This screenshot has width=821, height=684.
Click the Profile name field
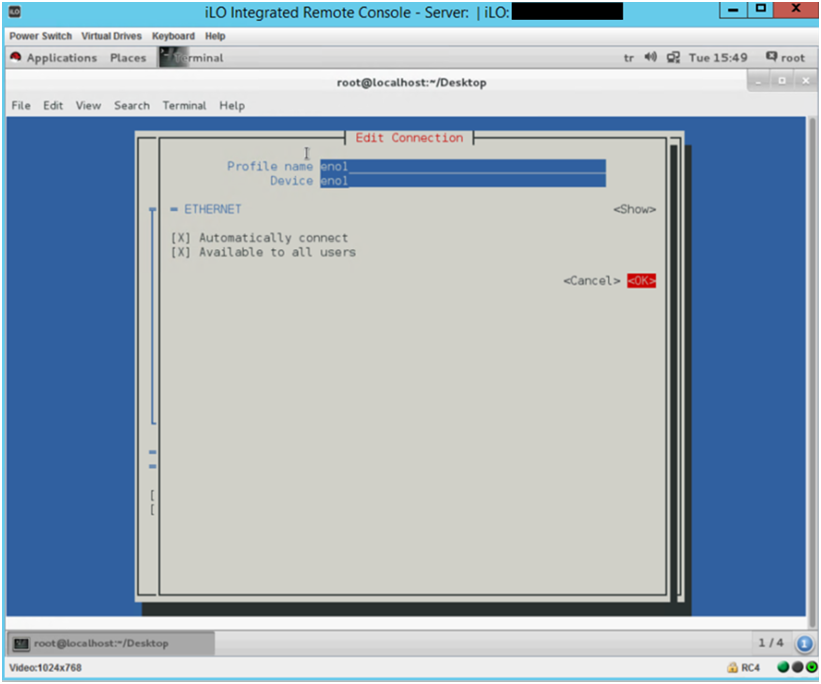click(x=463, y=166)
